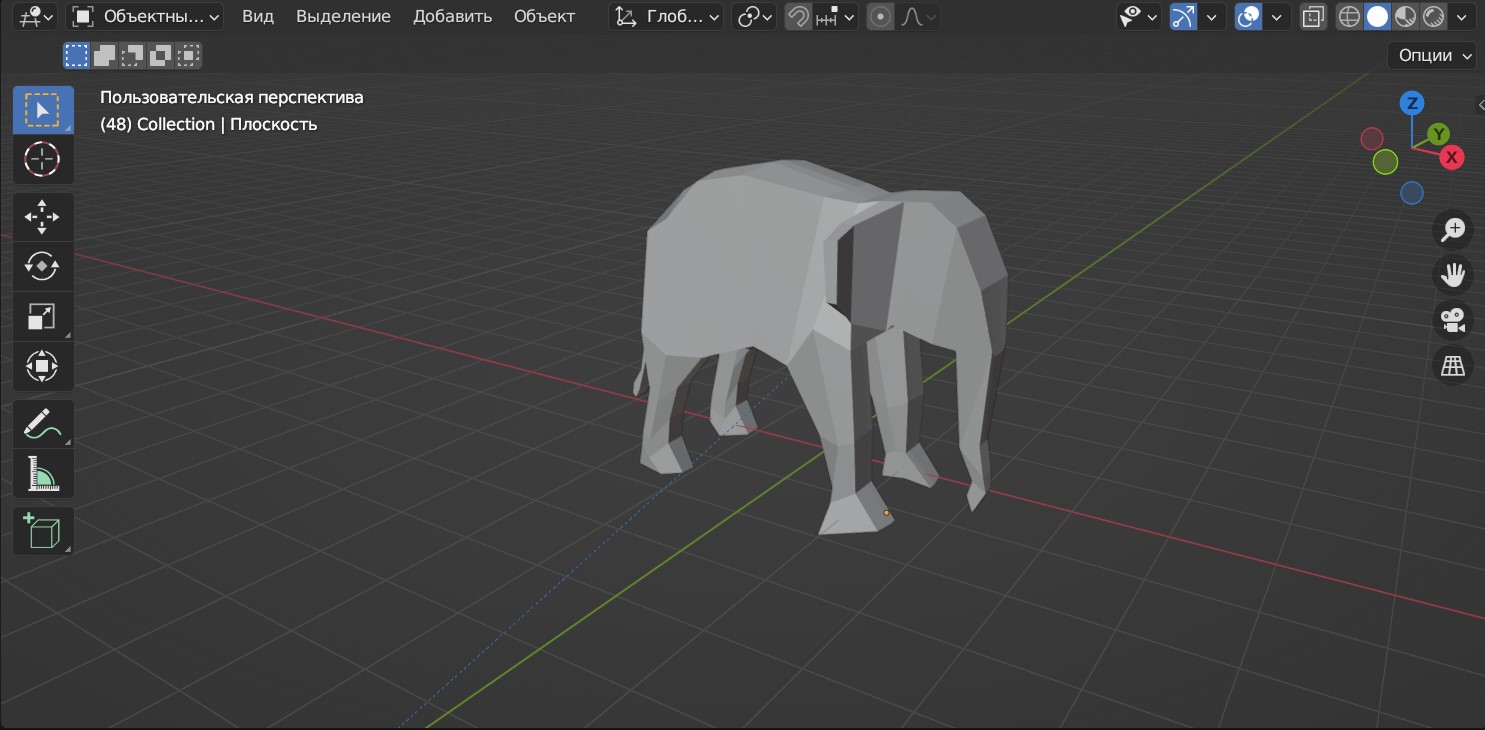Open the pivot point dropdown
1485x730 pixels.
tap(754, 16)
